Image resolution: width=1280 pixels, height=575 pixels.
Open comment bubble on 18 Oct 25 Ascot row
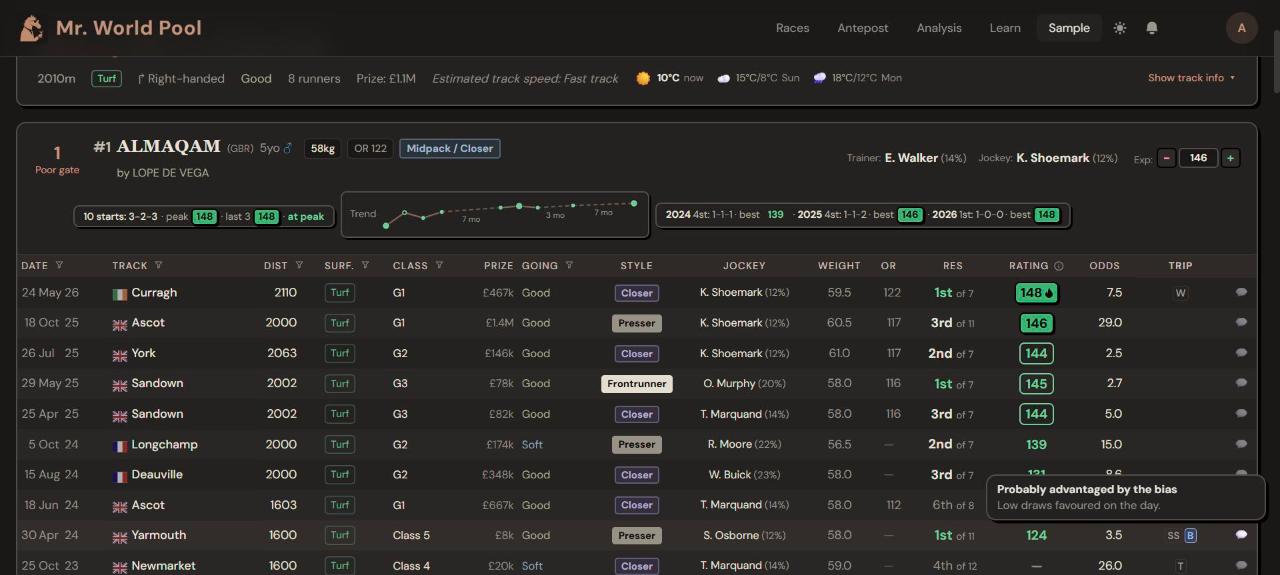[1241, 323]
